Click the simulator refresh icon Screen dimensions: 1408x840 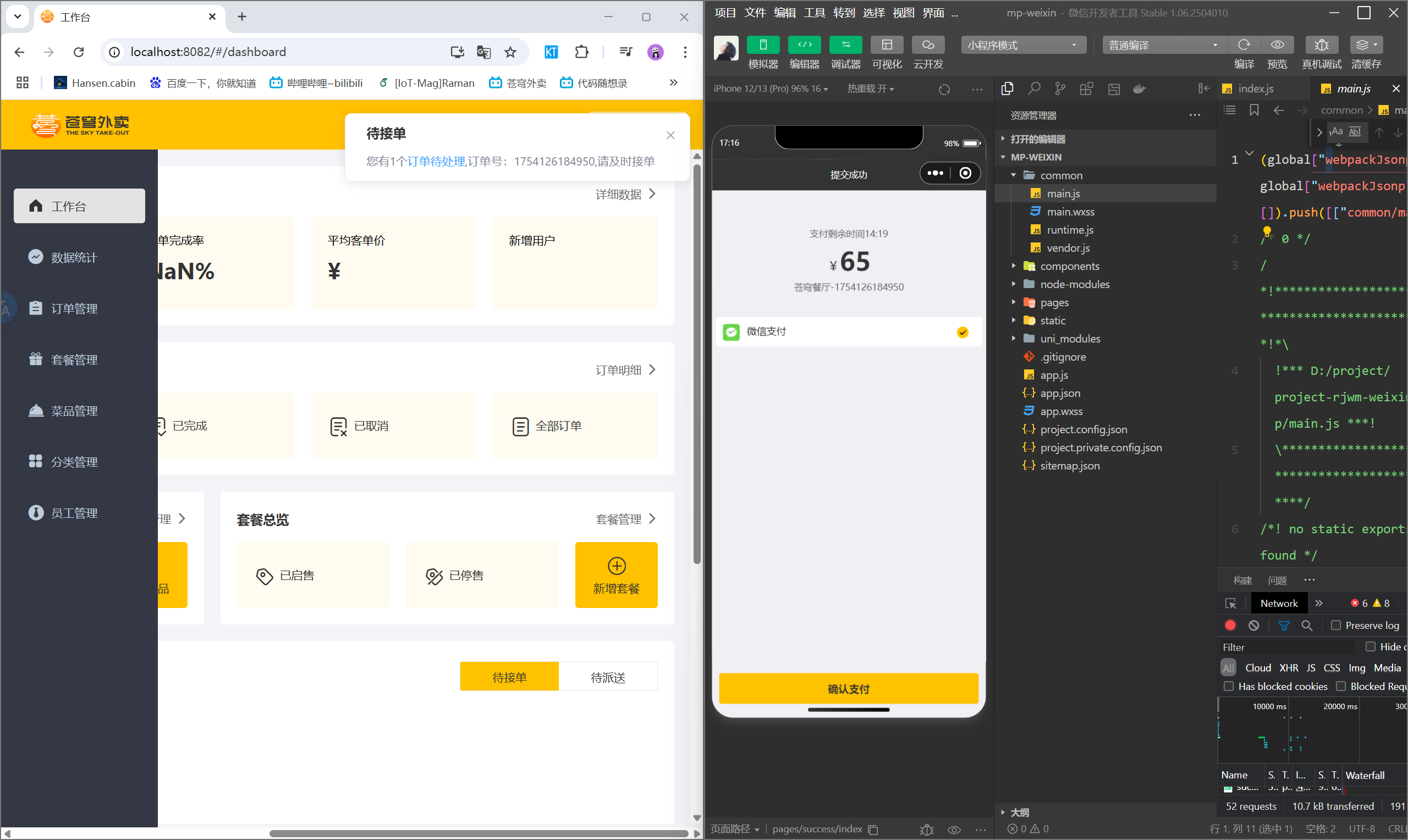coord(944,90)
